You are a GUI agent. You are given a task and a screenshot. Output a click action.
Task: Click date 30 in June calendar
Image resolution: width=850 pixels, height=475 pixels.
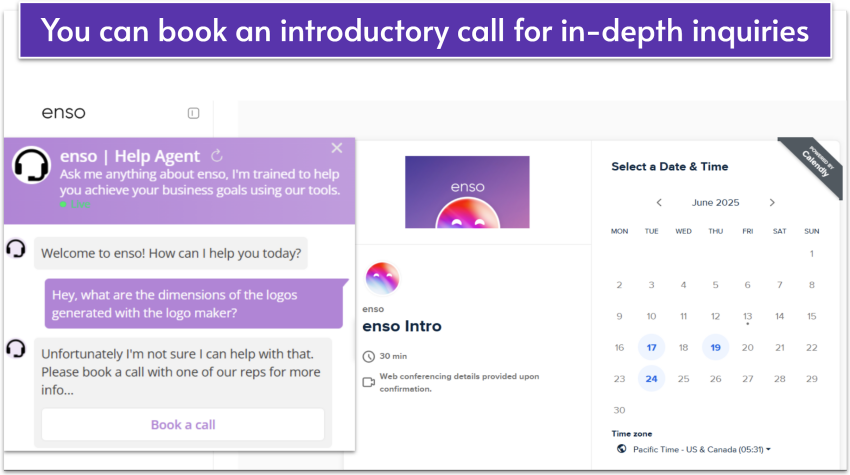tap(619, 410)
